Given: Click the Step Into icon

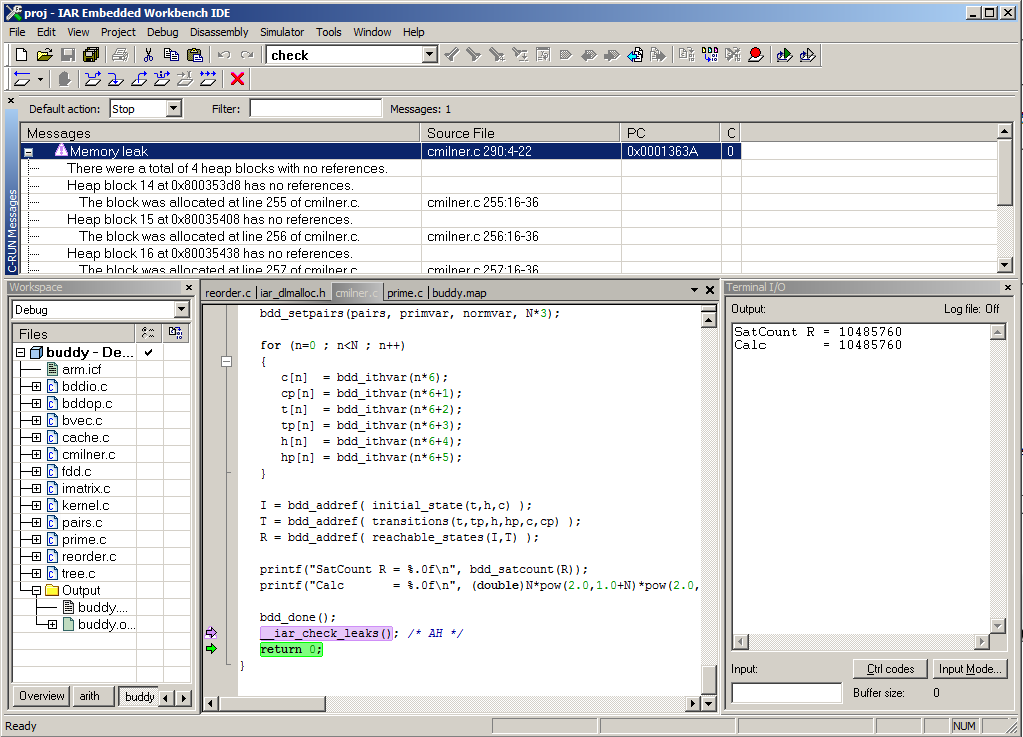Looking at the screenshot, I should tap(114, 79).
